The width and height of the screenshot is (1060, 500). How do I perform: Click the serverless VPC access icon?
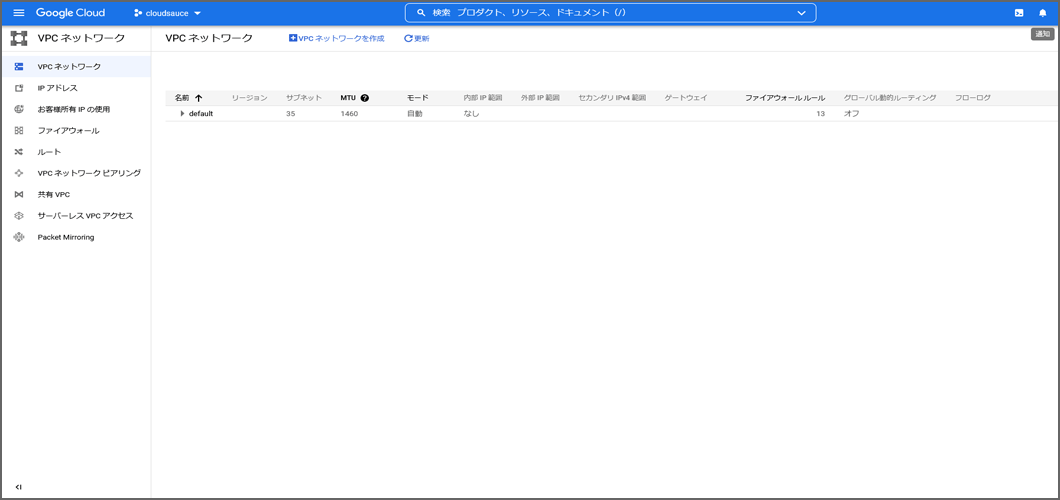tap(19, 216)
